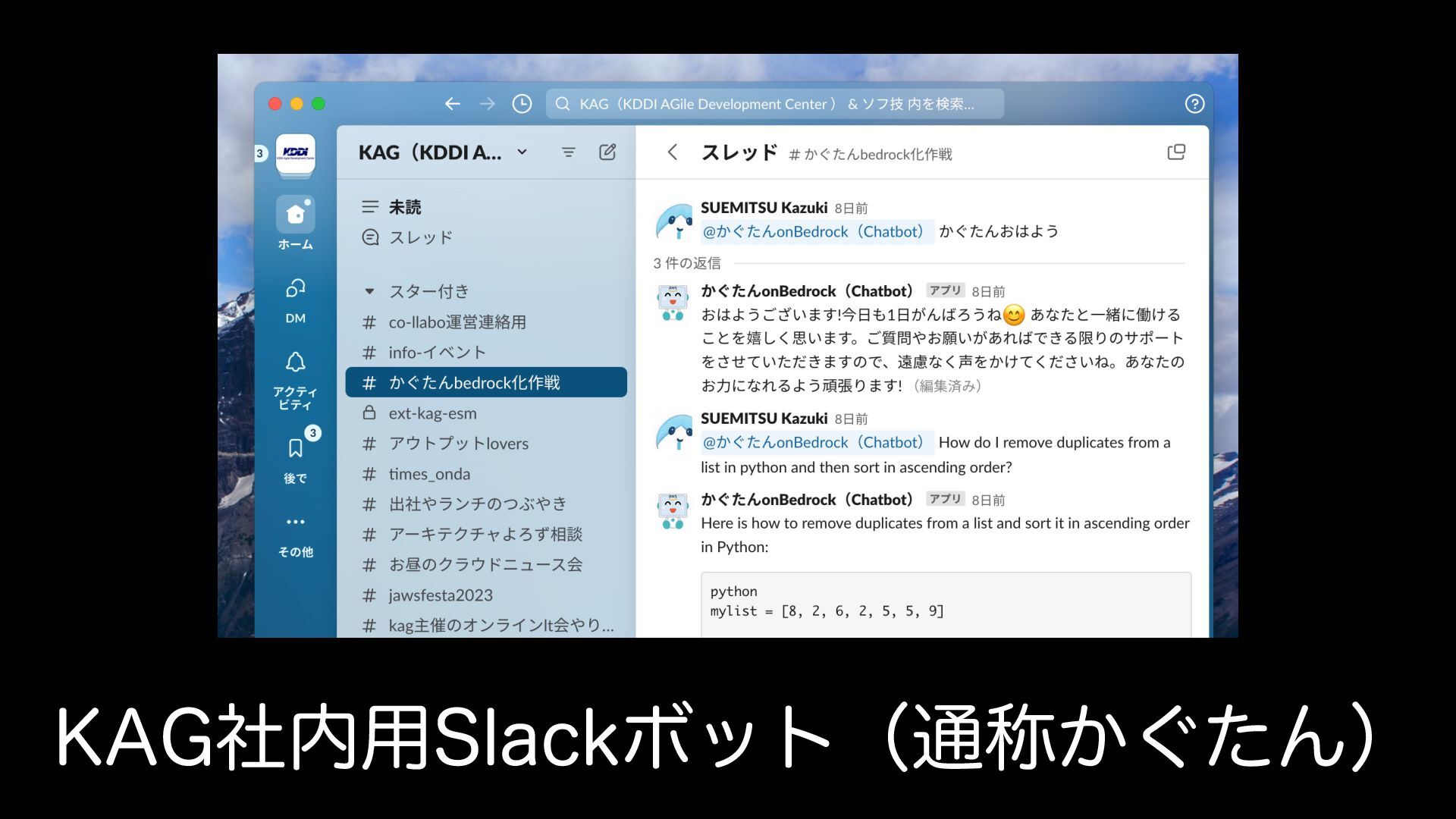Click # かぐたんbedrock化作戦 link in thread header

click(x=870, y=155)
